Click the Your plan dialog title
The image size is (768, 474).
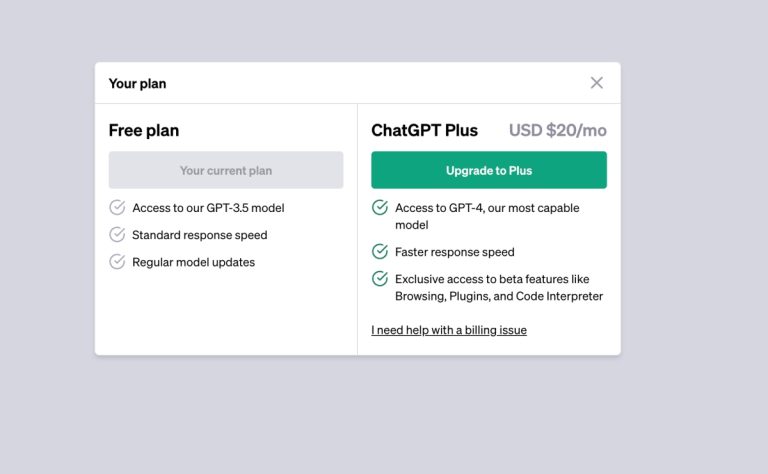click(x=138, y=83)
